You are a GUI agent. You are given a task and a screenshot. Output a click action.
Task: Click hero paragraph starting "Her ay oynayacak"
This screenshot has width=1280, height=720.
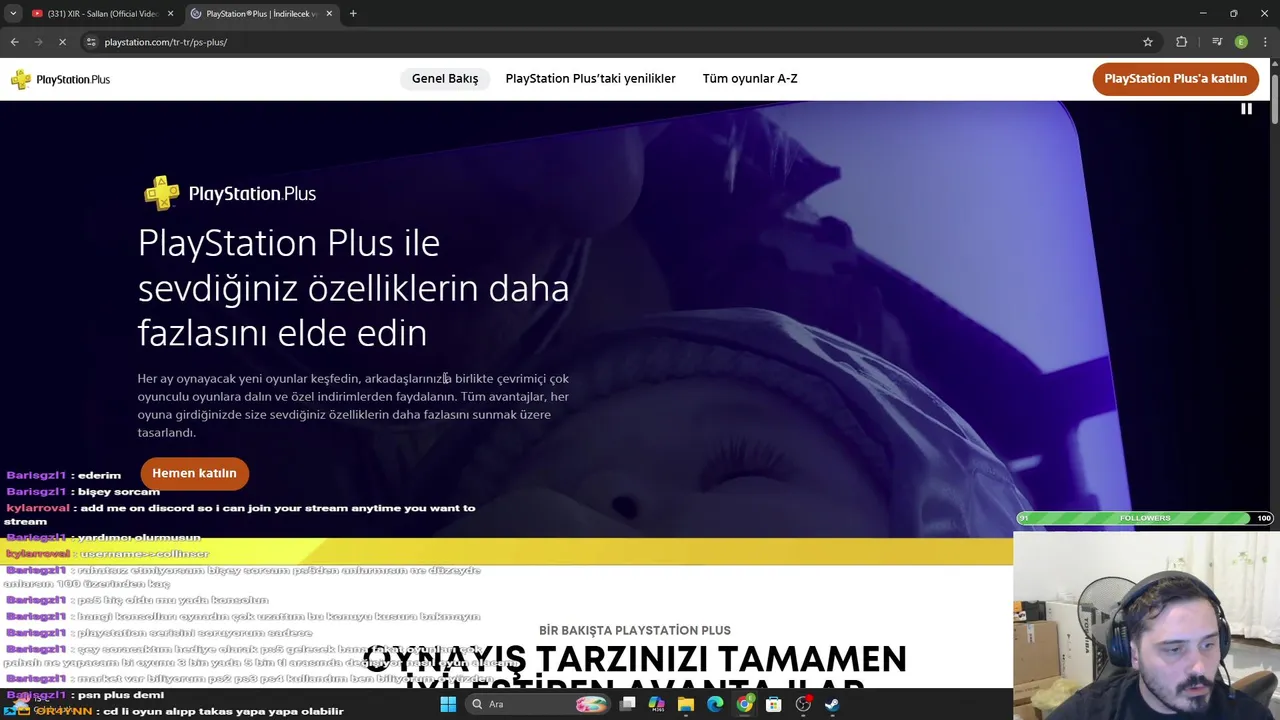pos(353,405)
